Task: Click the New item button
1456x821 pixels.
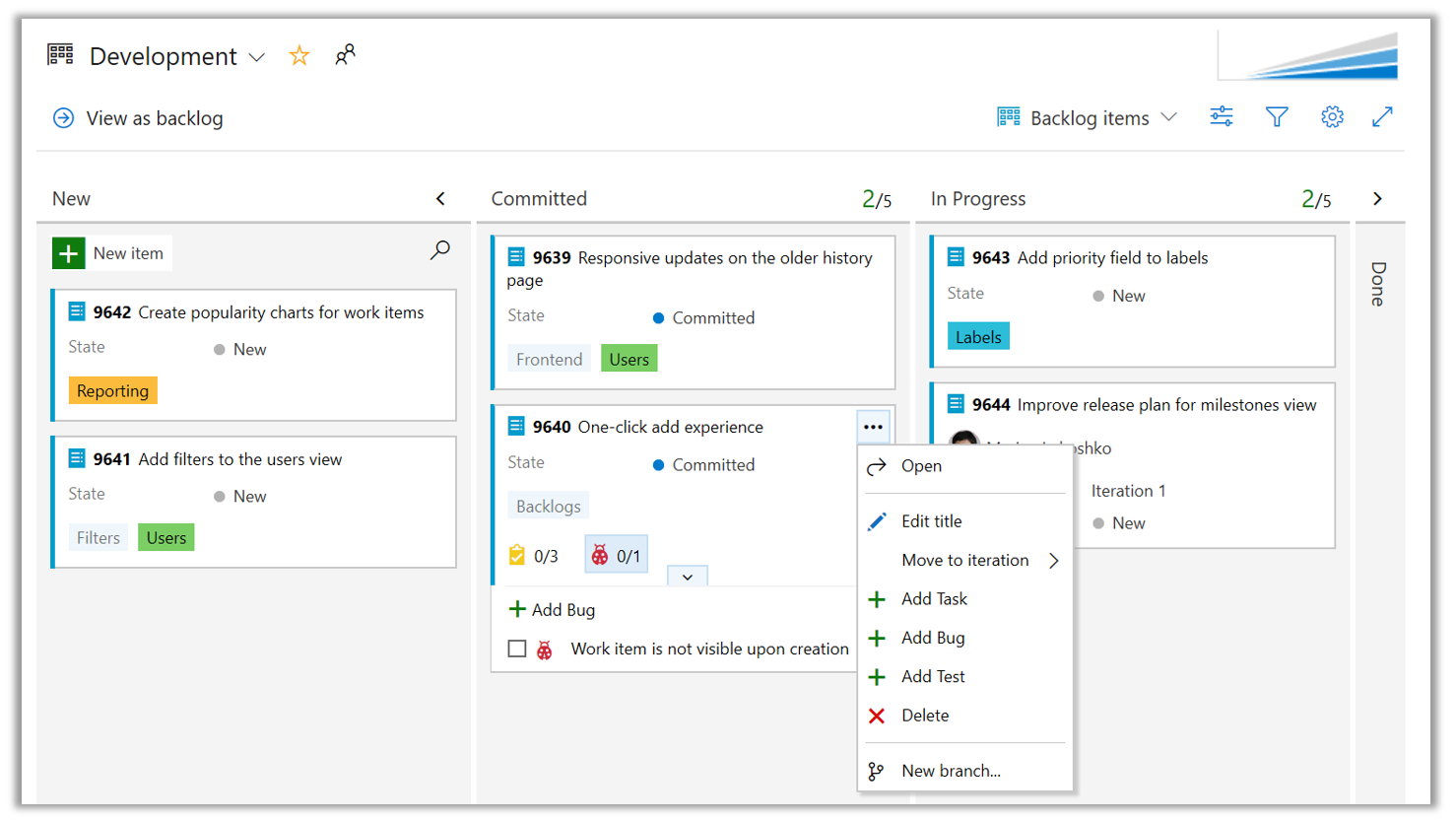Action: pyautogui.click(x=112, y=253)
